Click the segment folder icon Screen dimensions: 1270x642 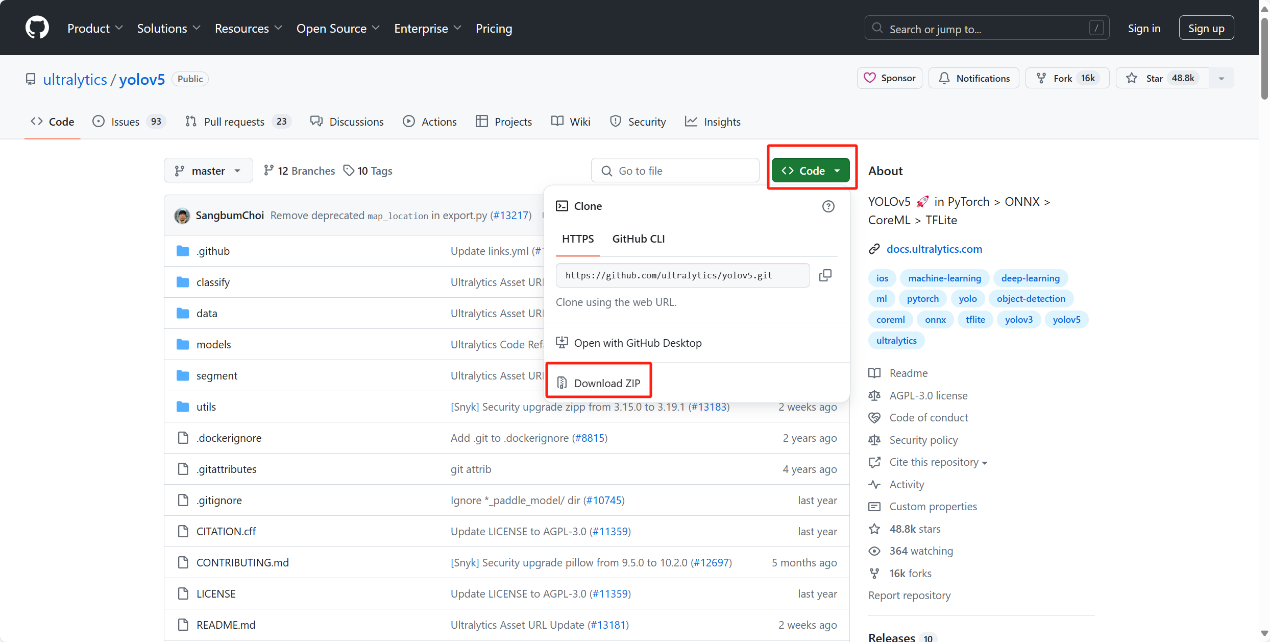click(x=182, y=376)
